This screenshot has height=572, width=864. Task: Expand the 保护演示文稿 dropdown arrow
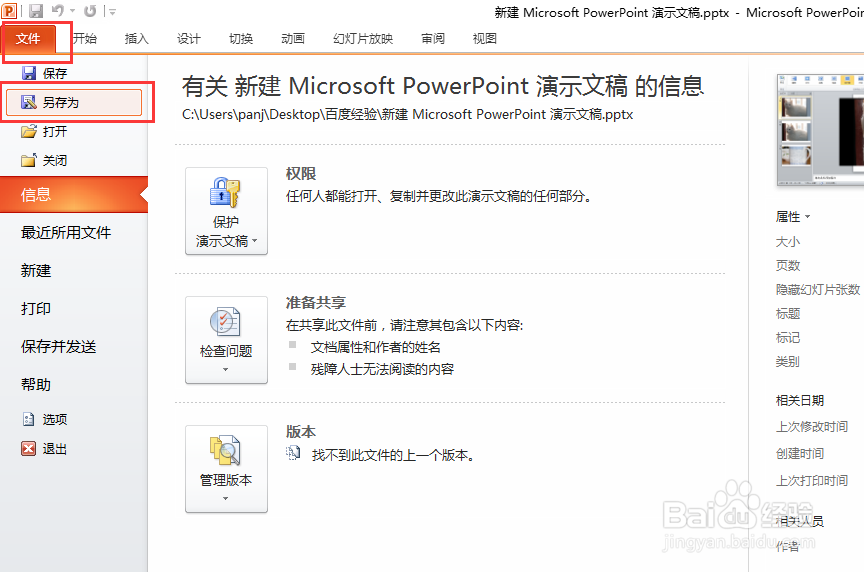pyautogui.click(x=255, y=241)
